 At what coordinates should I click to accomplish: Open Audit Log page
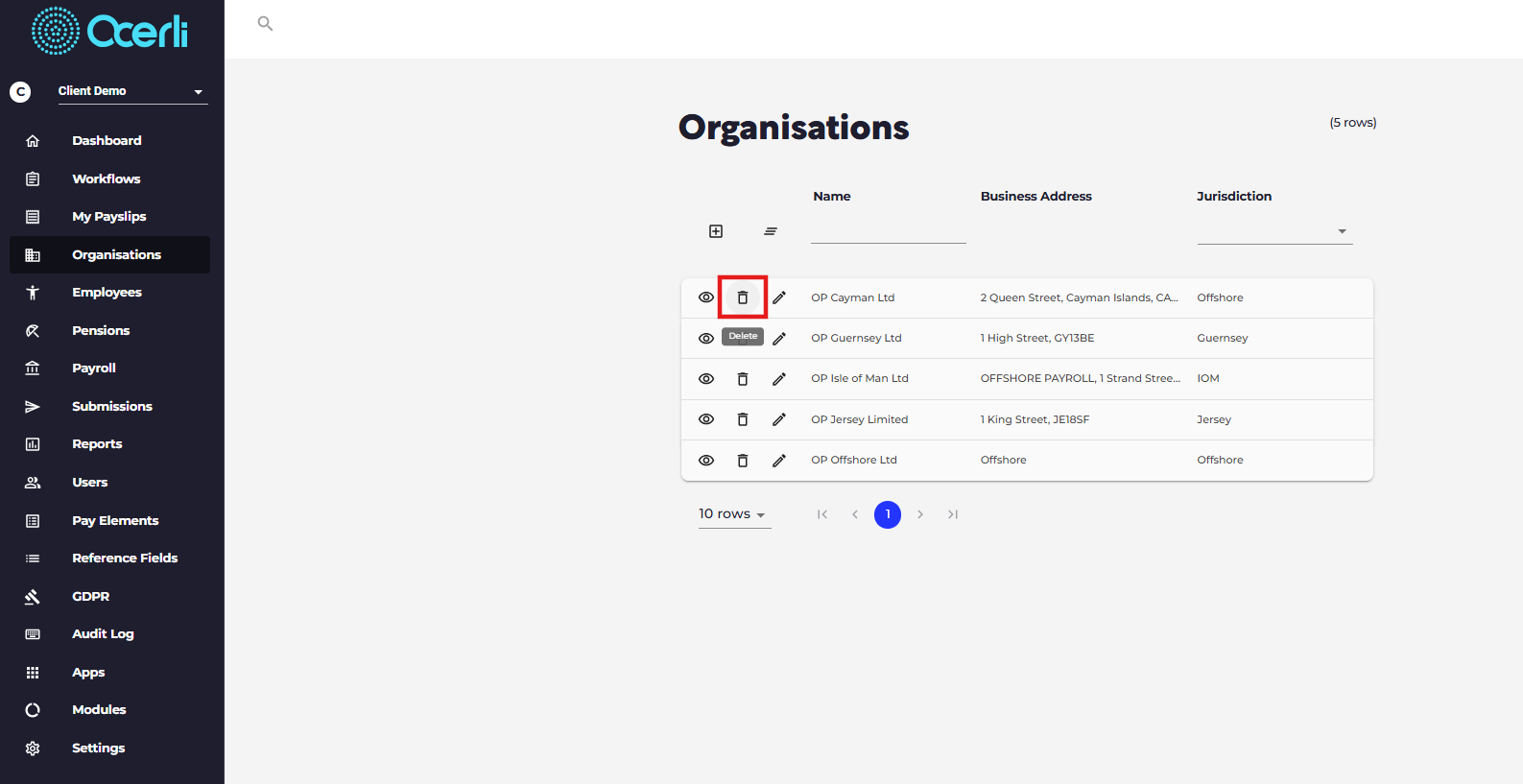tap(109, 634)
